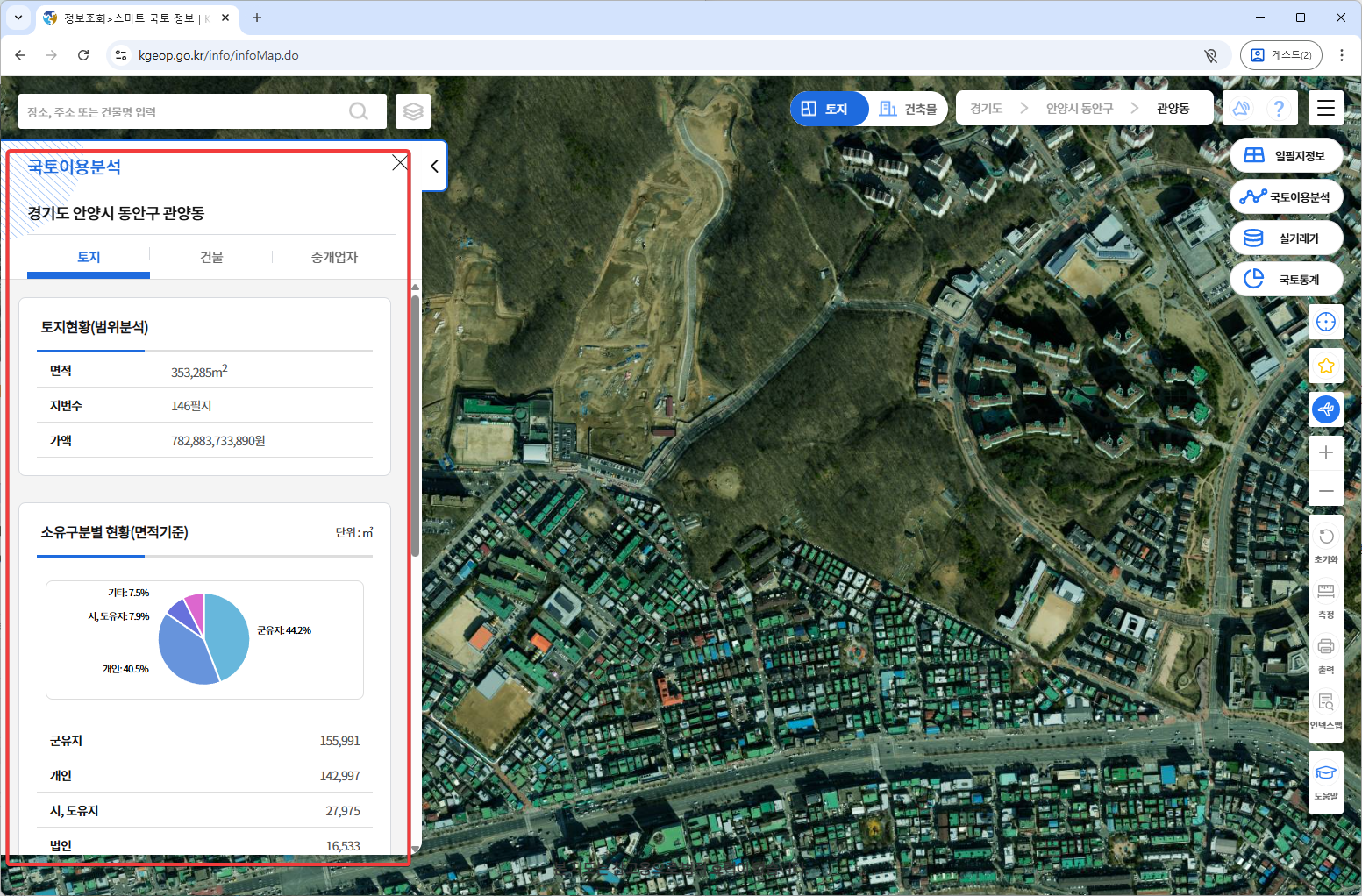This screenshot has height=896, width=1362.
Task: Click the crosshair current-location icon
Action: tap(1325, 322)
